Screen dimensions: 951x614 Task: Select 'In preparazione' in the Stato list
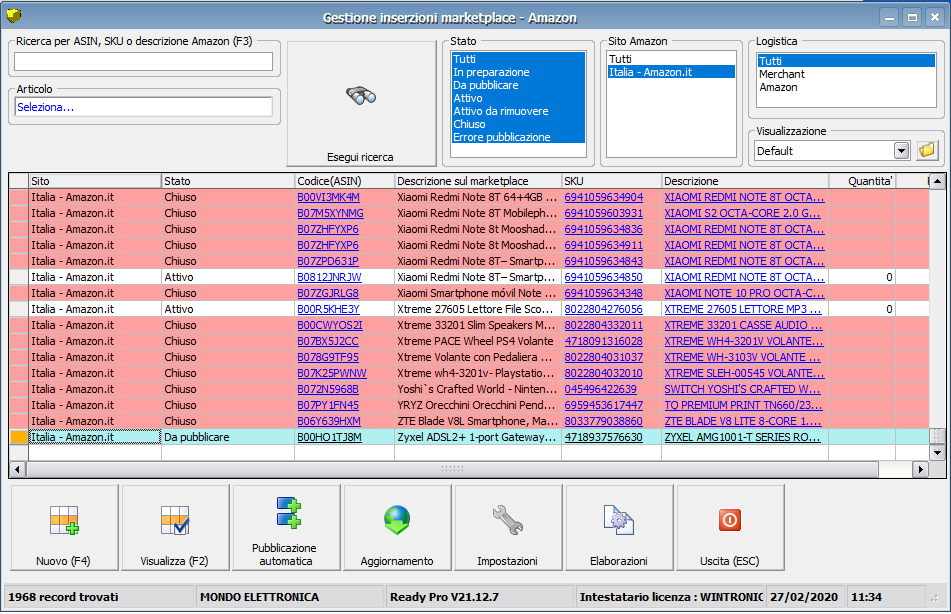pyautogui.click(x=518, y=72)
